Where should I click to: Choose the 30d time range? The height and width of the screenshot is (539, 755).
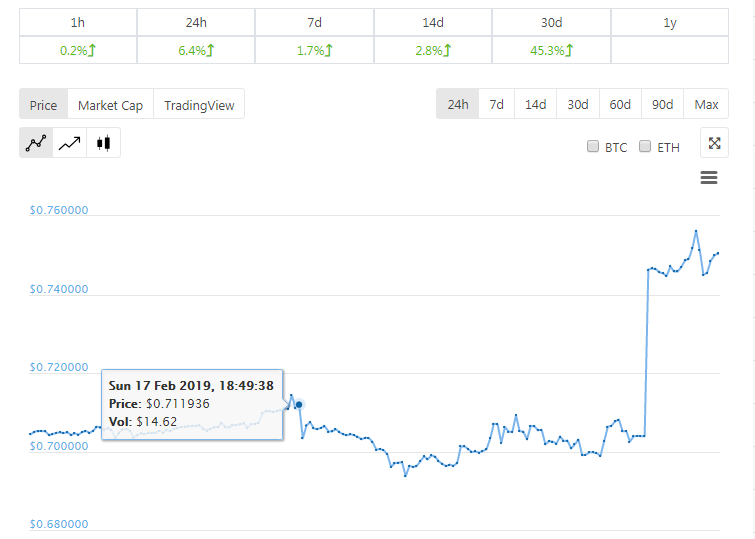click(578, 104)
